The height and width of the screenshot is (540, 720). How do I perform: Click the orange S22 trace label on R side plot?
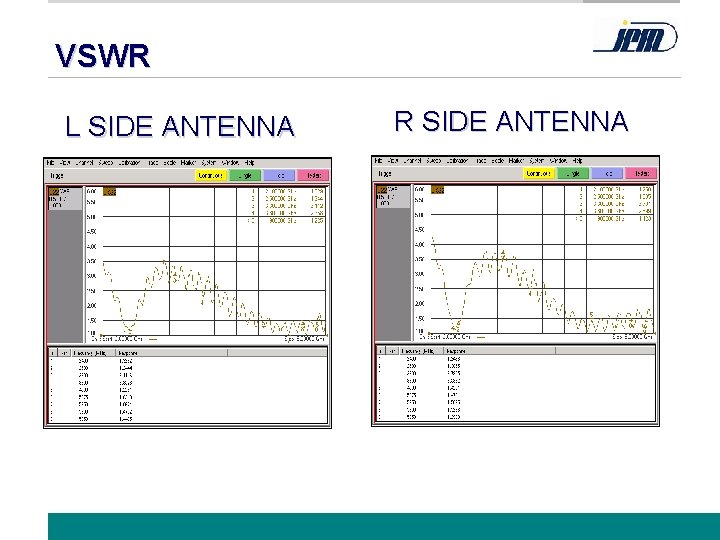click(x=437, y=190)
